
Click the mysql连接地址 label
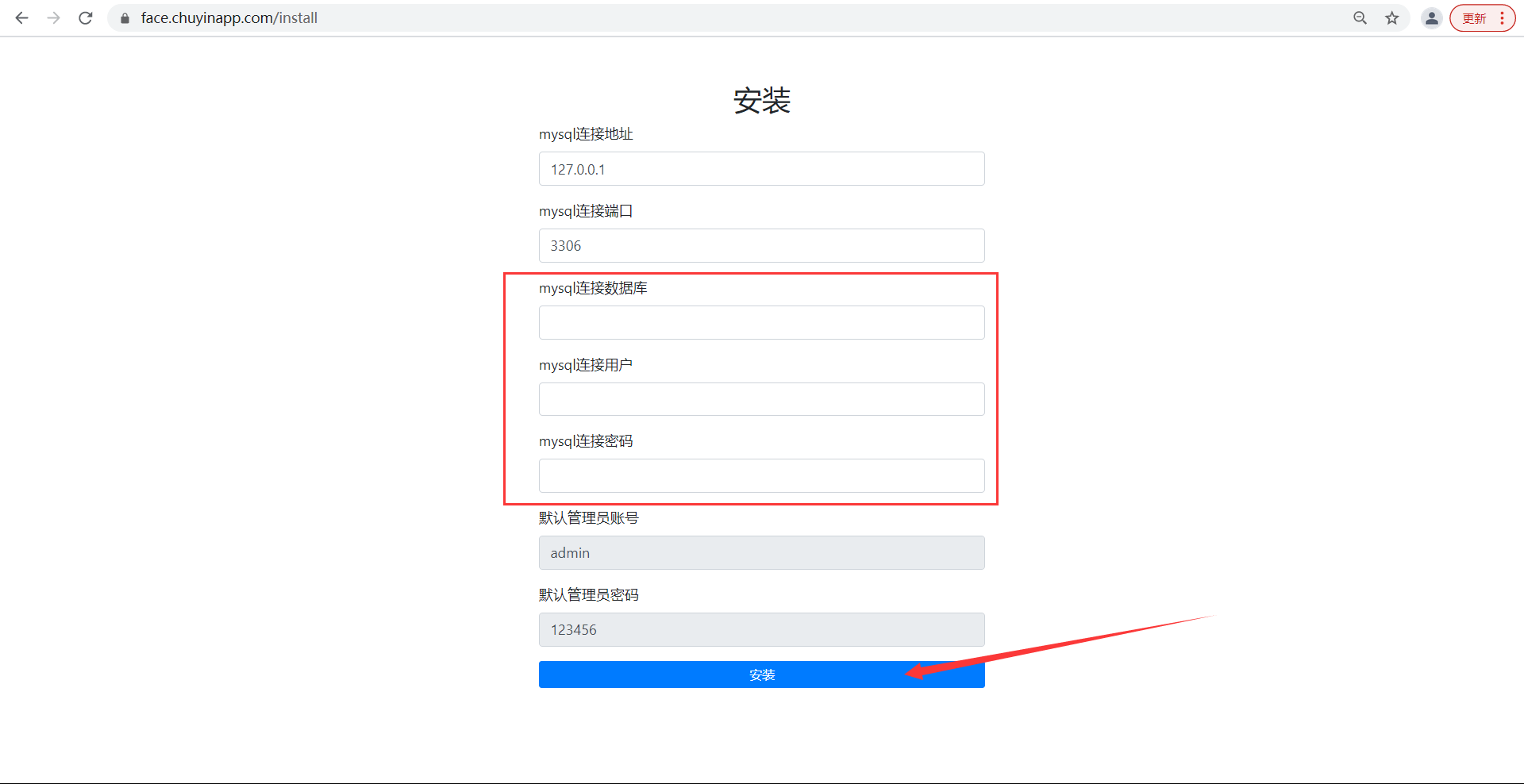[x=586, y=134]
